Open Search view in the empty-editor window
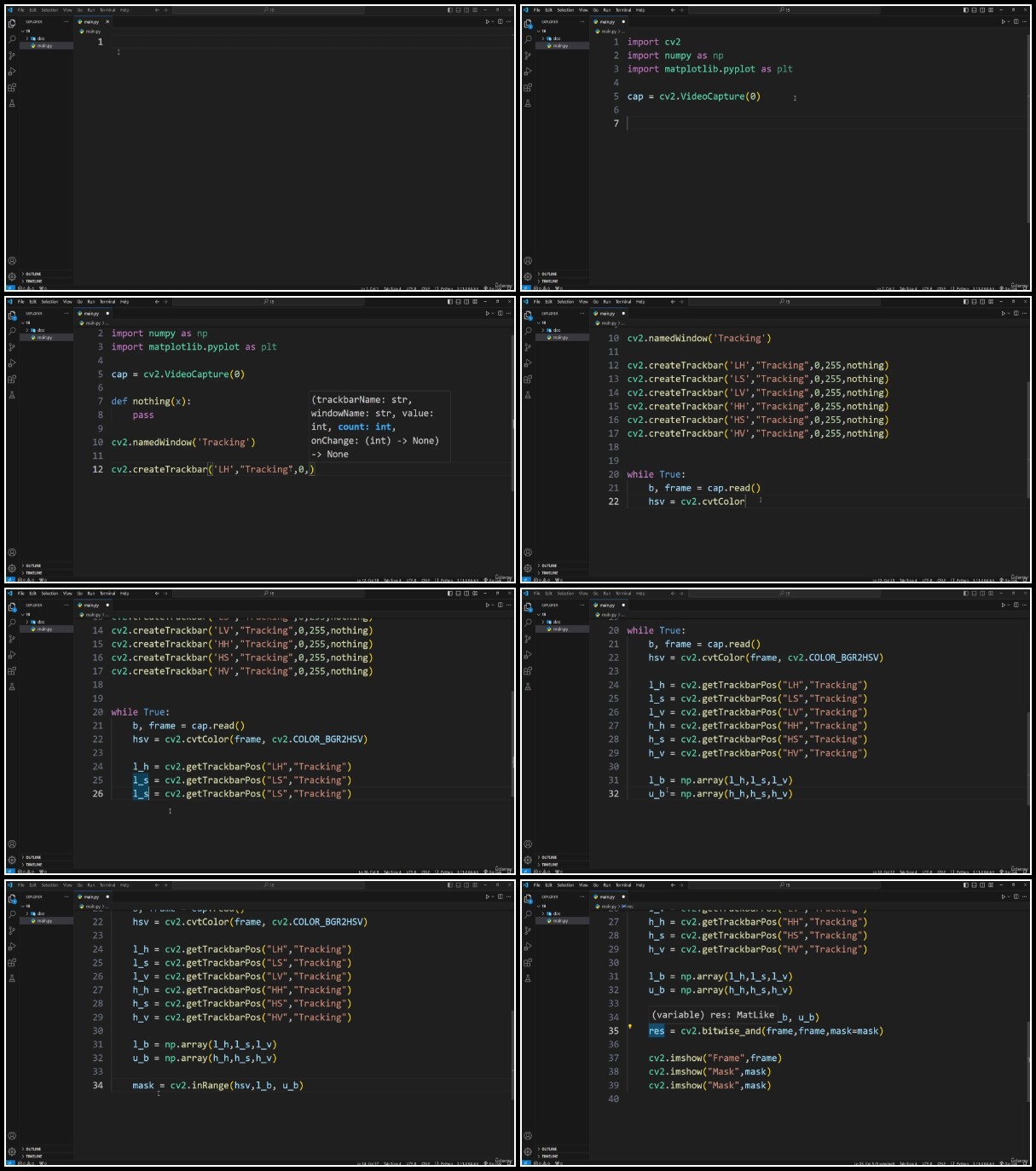This screenshot has width=1036, height=1171. [12, 39]
